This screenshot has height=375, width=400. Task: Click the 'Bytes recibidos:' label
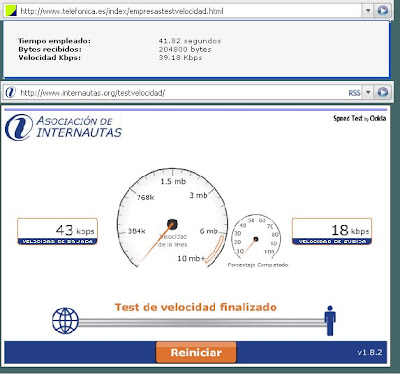pos(50,49)
